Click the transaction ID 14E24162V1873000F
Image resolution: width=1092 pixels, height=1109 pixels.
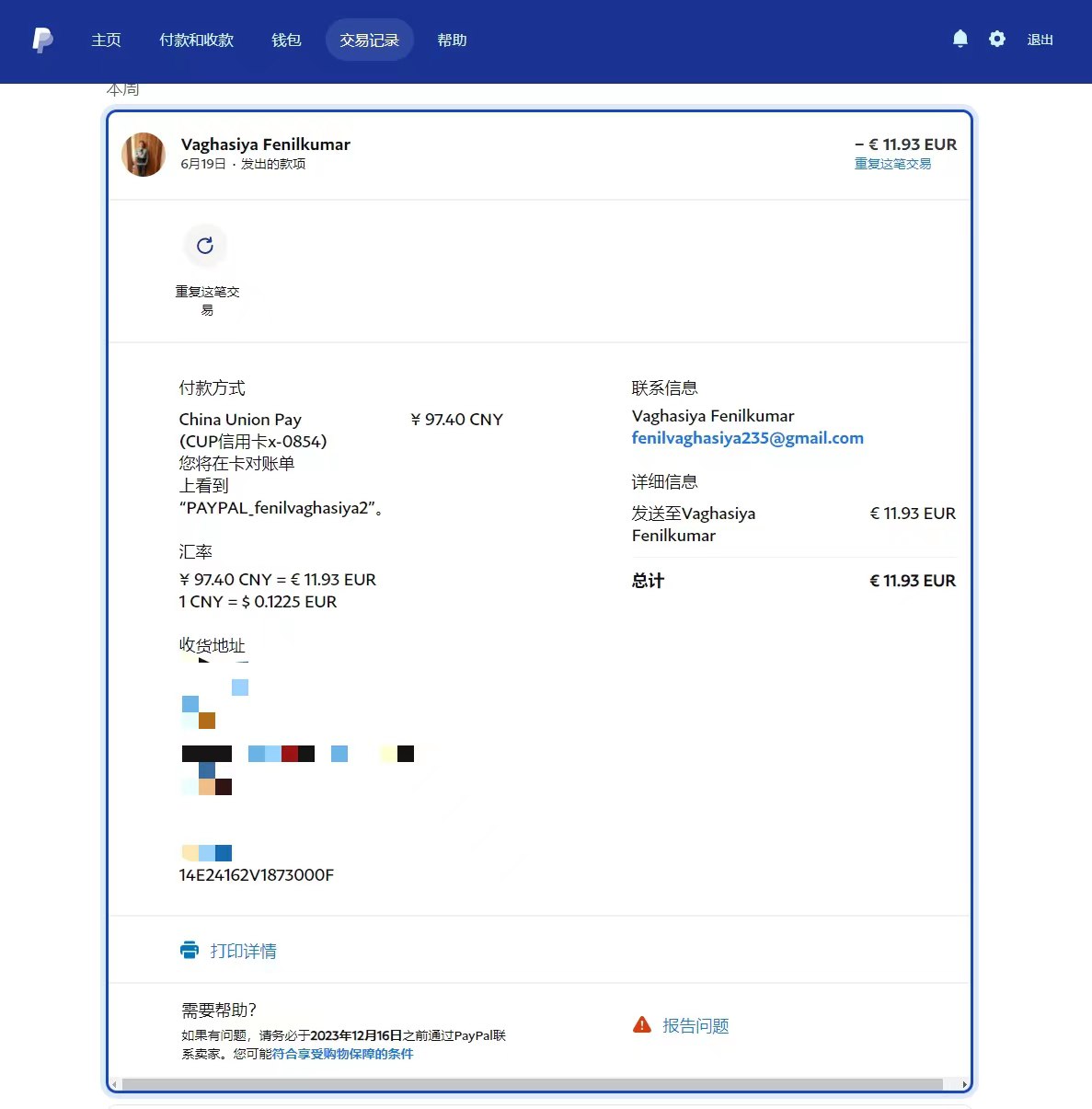click(x=257, y=875)
